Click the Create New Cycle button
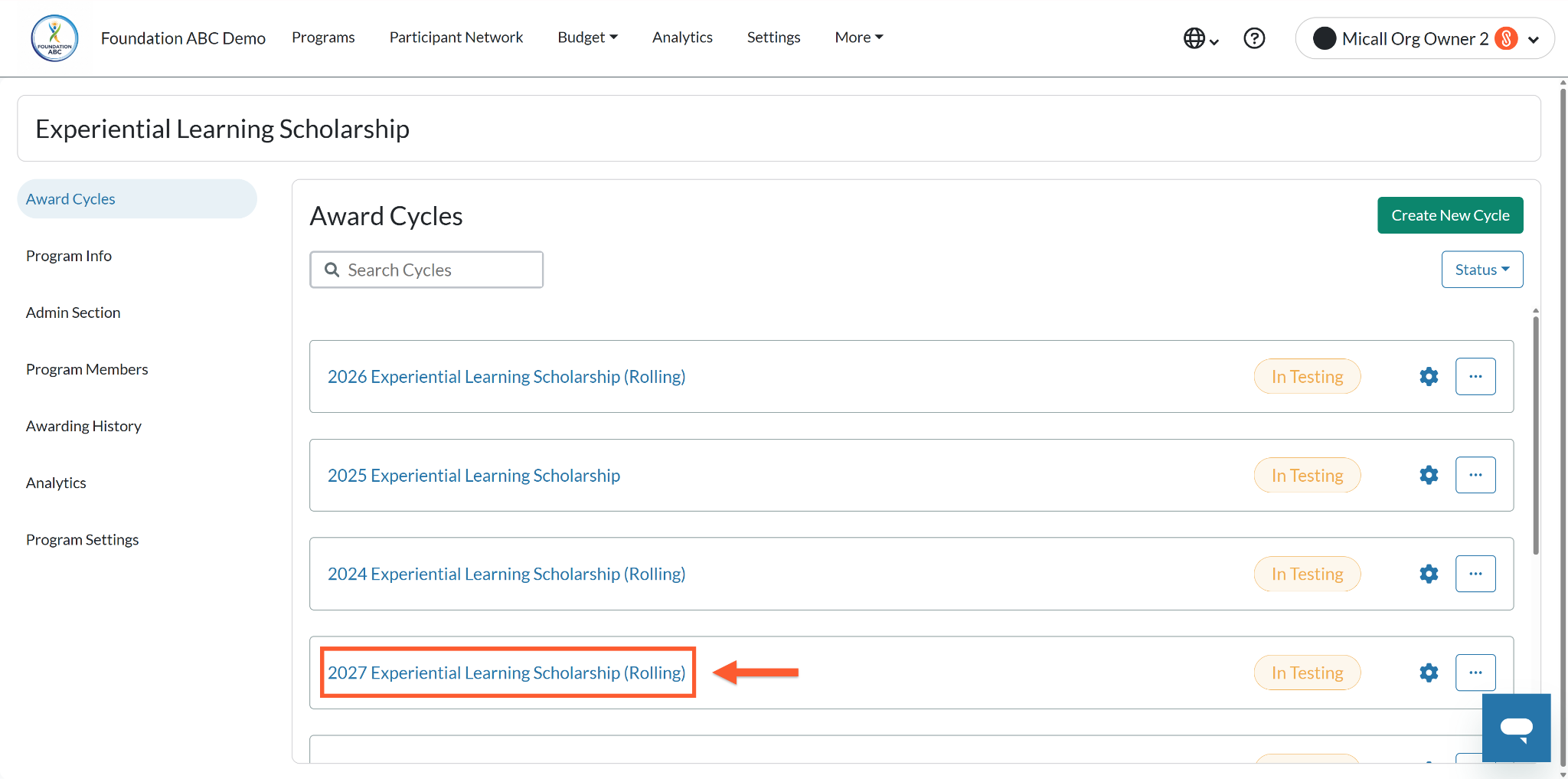The width and height of the screenshot is (1568, 779). click(1450, 215)
